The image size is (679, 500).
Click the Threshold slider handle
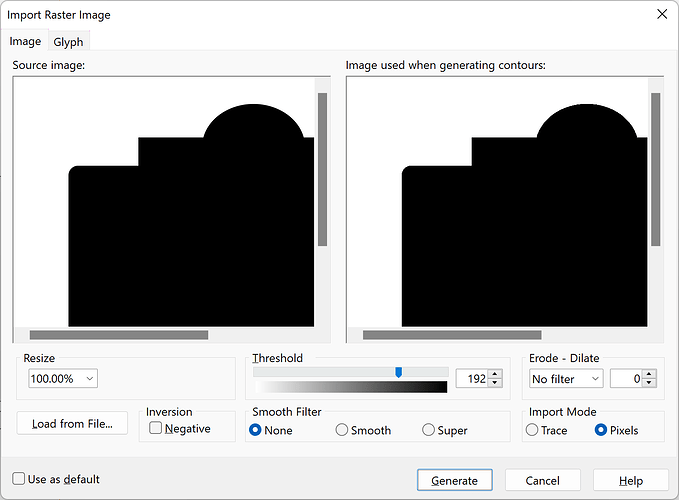pyautogui.click(x=398, y=372)
